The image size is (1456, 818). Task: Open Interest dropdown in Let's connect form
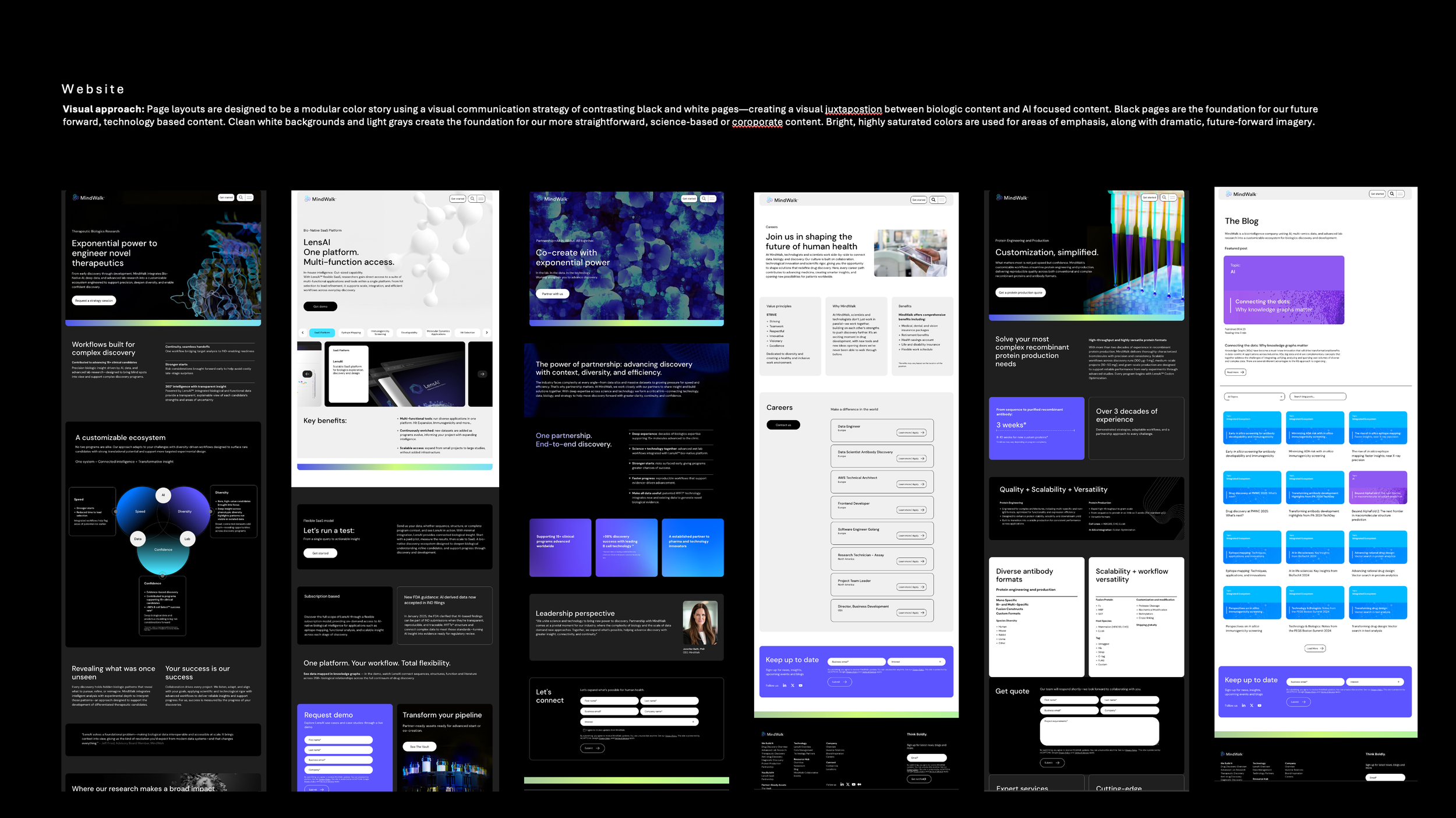(x=639, y=722)
